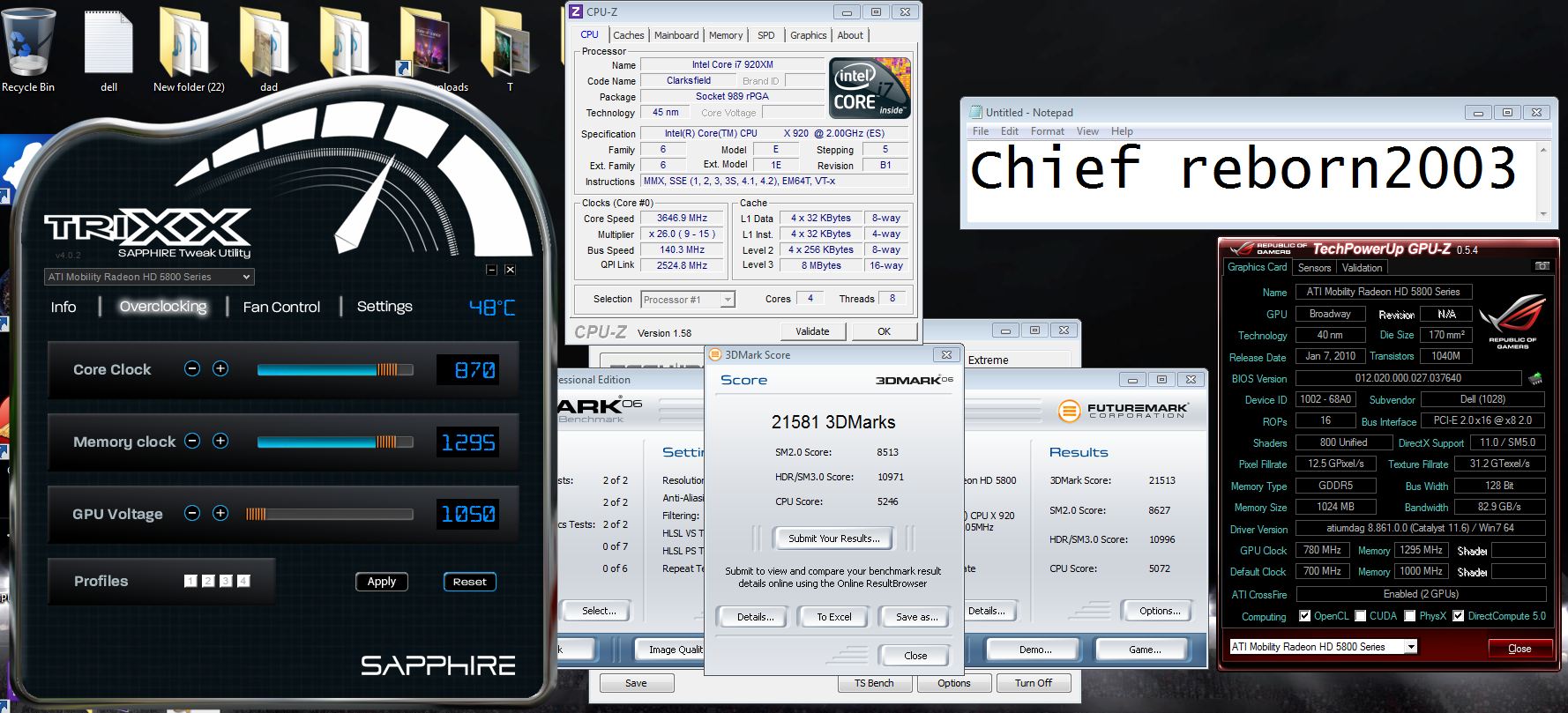Viewport: 1568px width, 713px height.
Task: Open the GPU-Z graphics card selector dropdown
Action: coord(1324,647)
